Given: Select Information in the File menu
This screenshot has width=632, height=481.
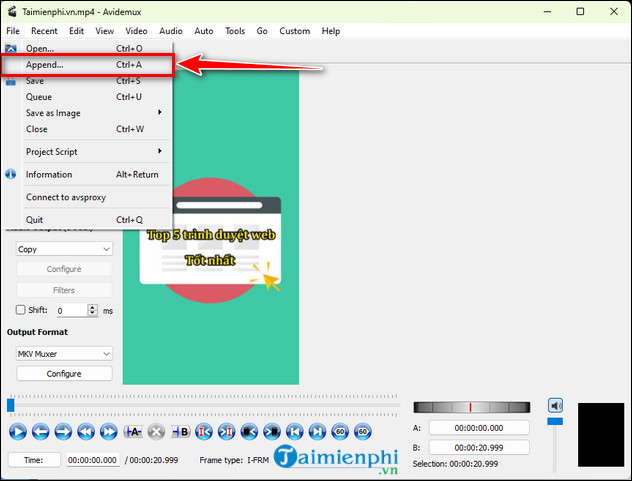Looking at the screenshot, I should click(49, 174).
